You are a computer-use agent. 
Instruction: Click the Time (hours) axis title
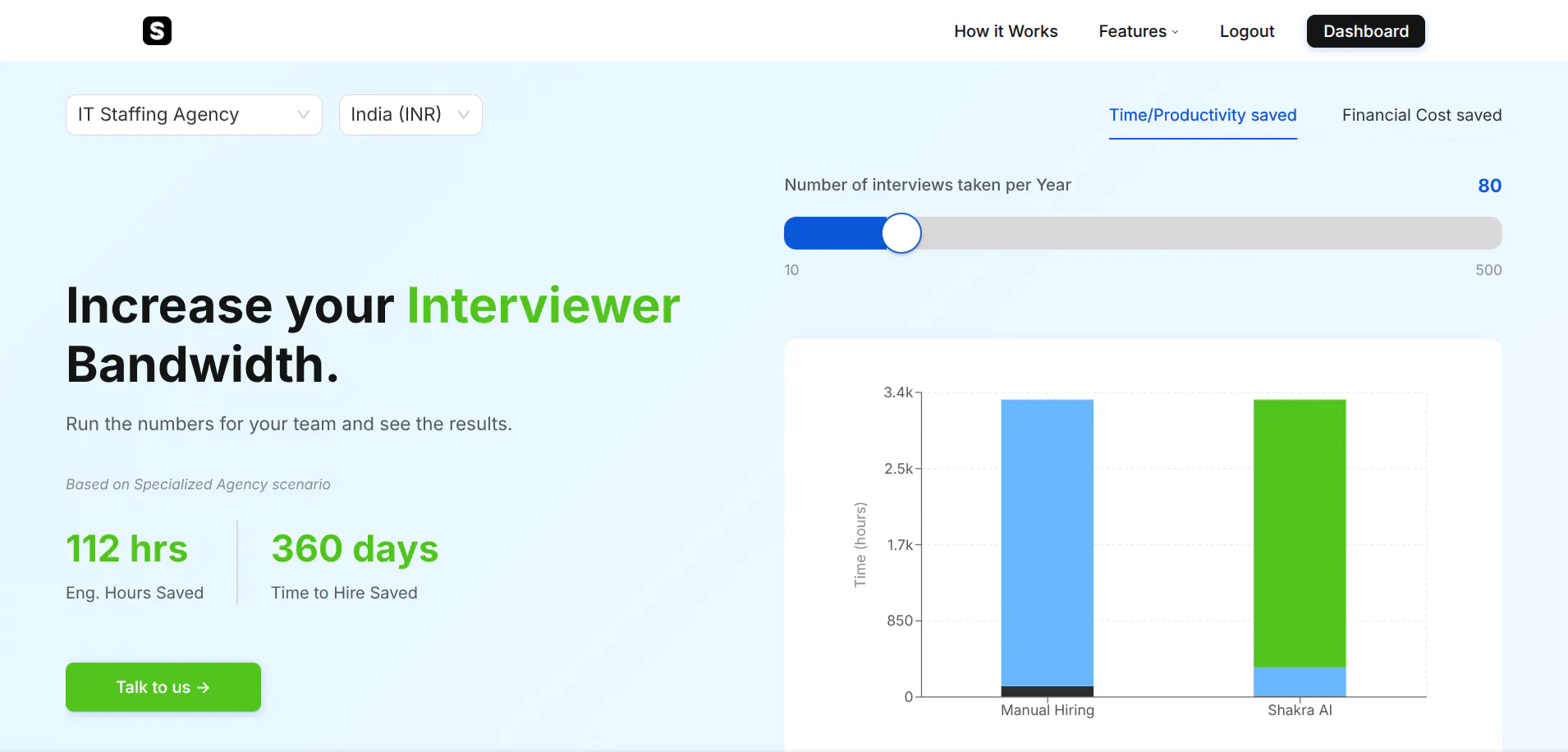[x=860, y=544]
